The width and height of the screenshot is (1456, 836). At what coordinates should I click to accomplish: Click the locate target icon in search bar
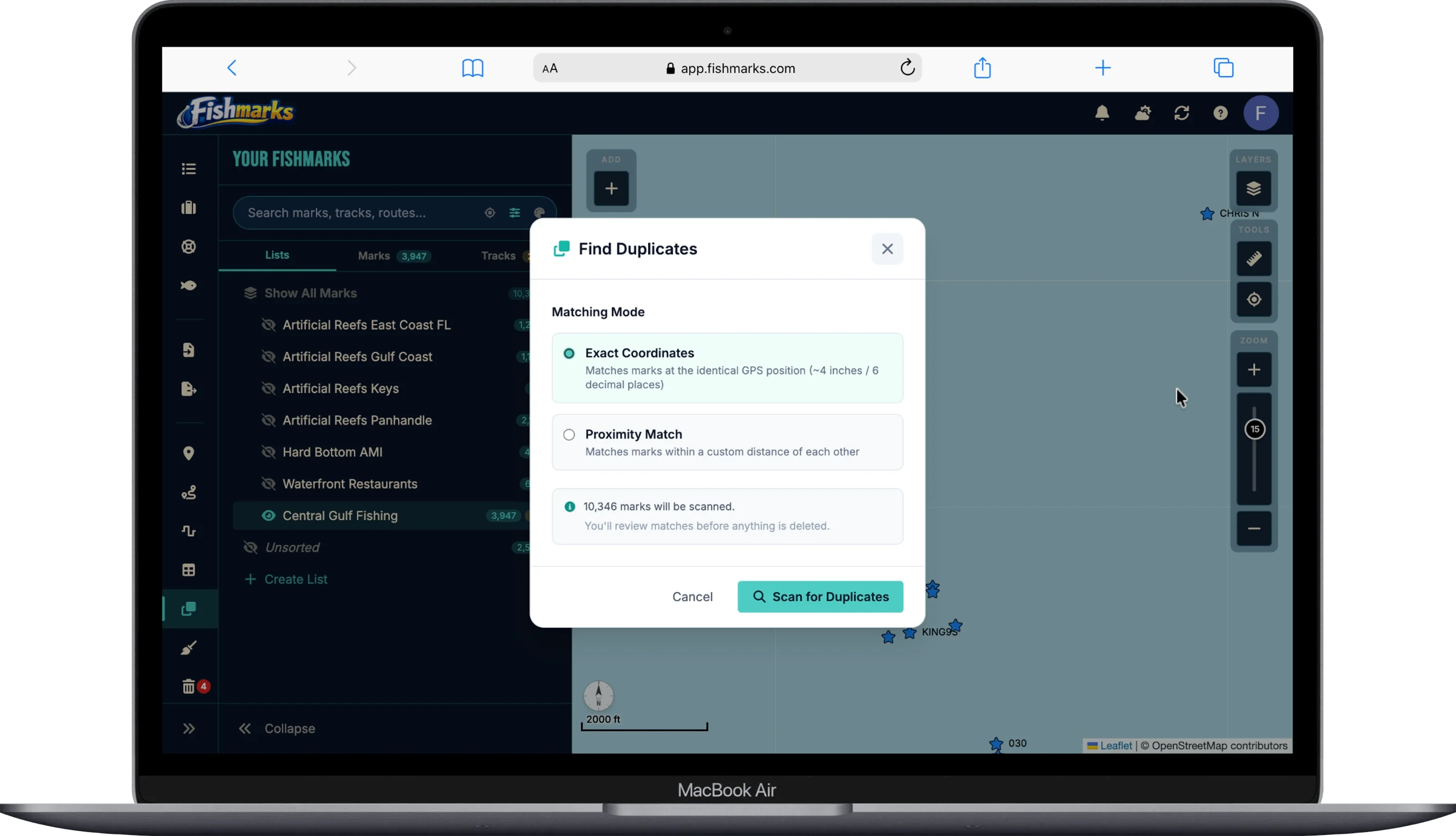[x=490, y=213]
